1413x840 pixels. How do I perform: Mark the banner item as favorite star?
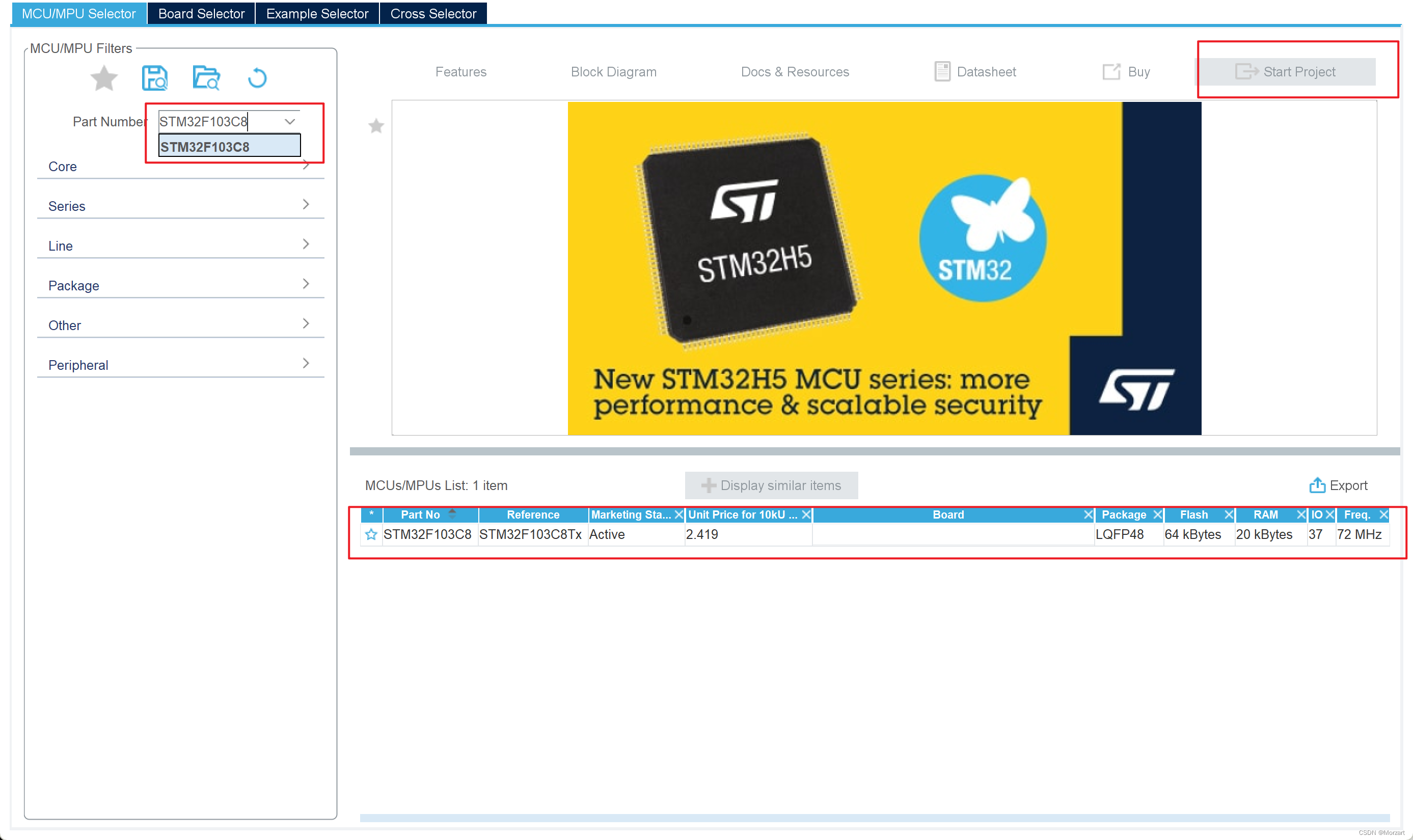point(376,126)
